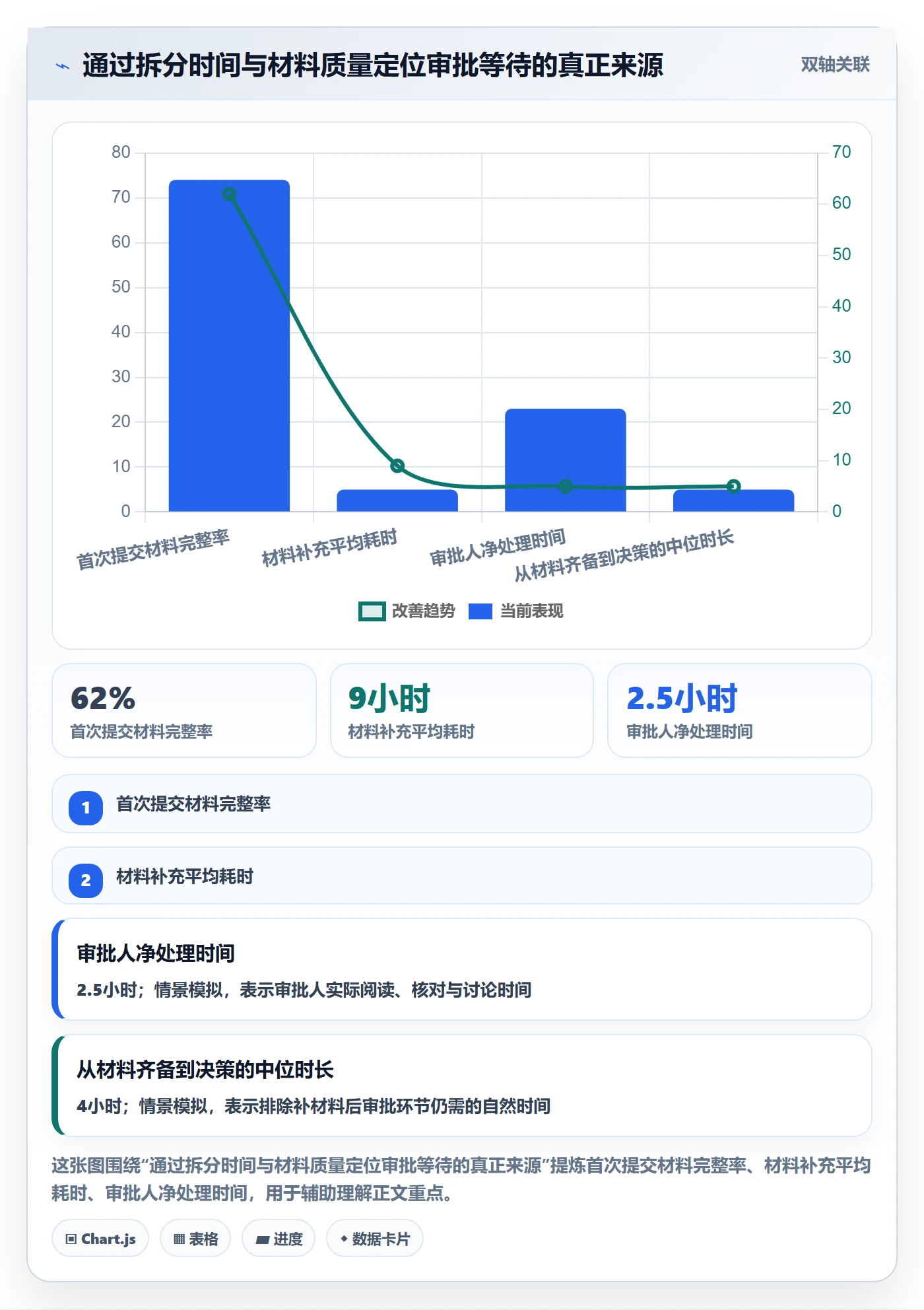Click the lightning bolt icon beside the title
The image size is (924, 1310).
(63, 66)
